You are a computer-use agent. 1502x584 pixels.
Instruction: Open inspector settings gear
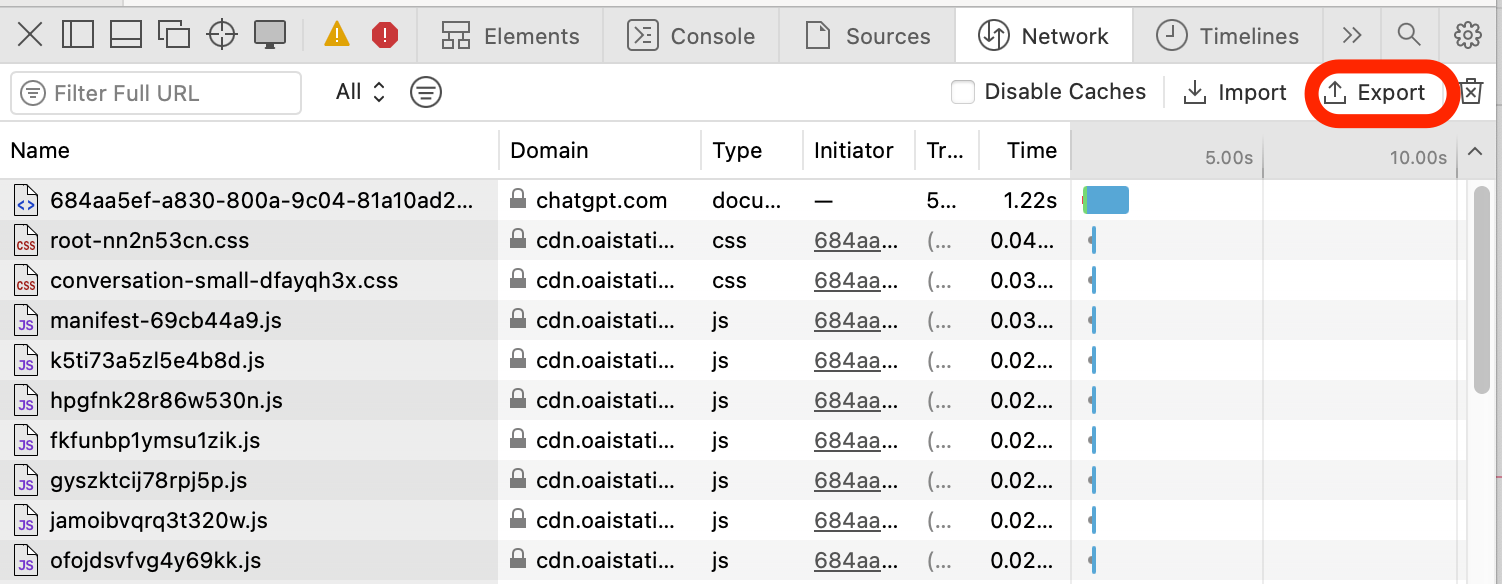(x=1467, y=35)
